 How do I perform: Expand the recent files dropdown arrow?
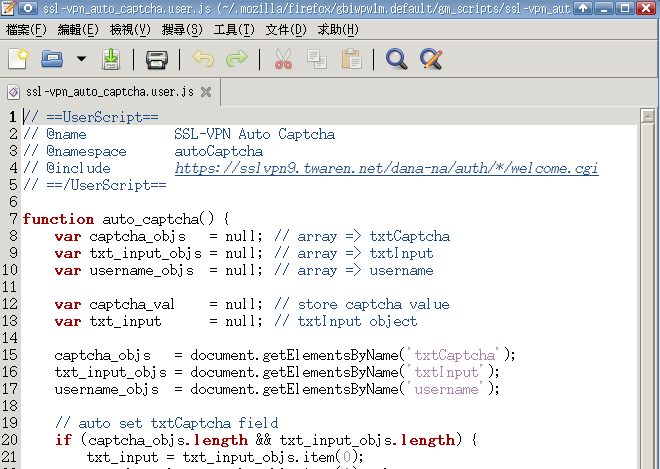click(x=81, y=59)
